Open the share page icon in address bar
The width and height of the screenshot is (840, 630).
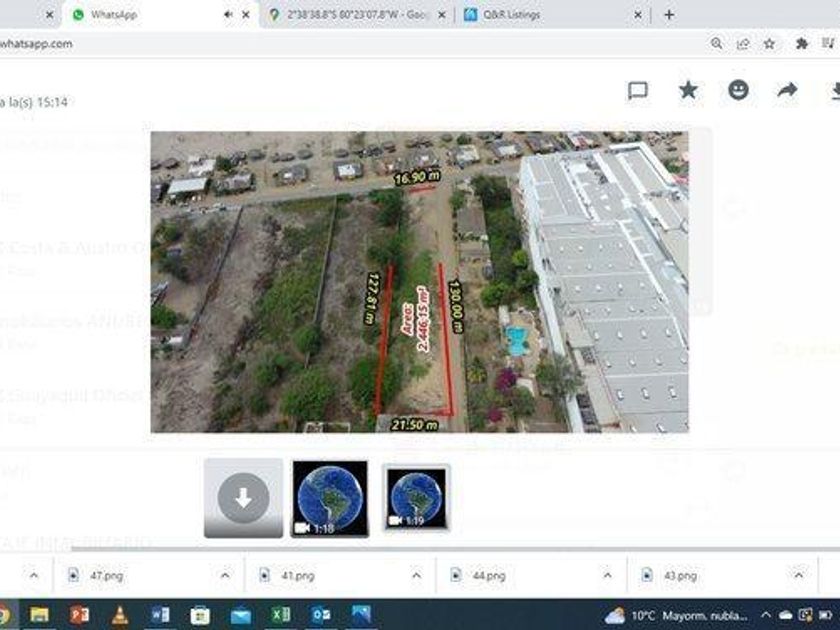click(743, 44)
